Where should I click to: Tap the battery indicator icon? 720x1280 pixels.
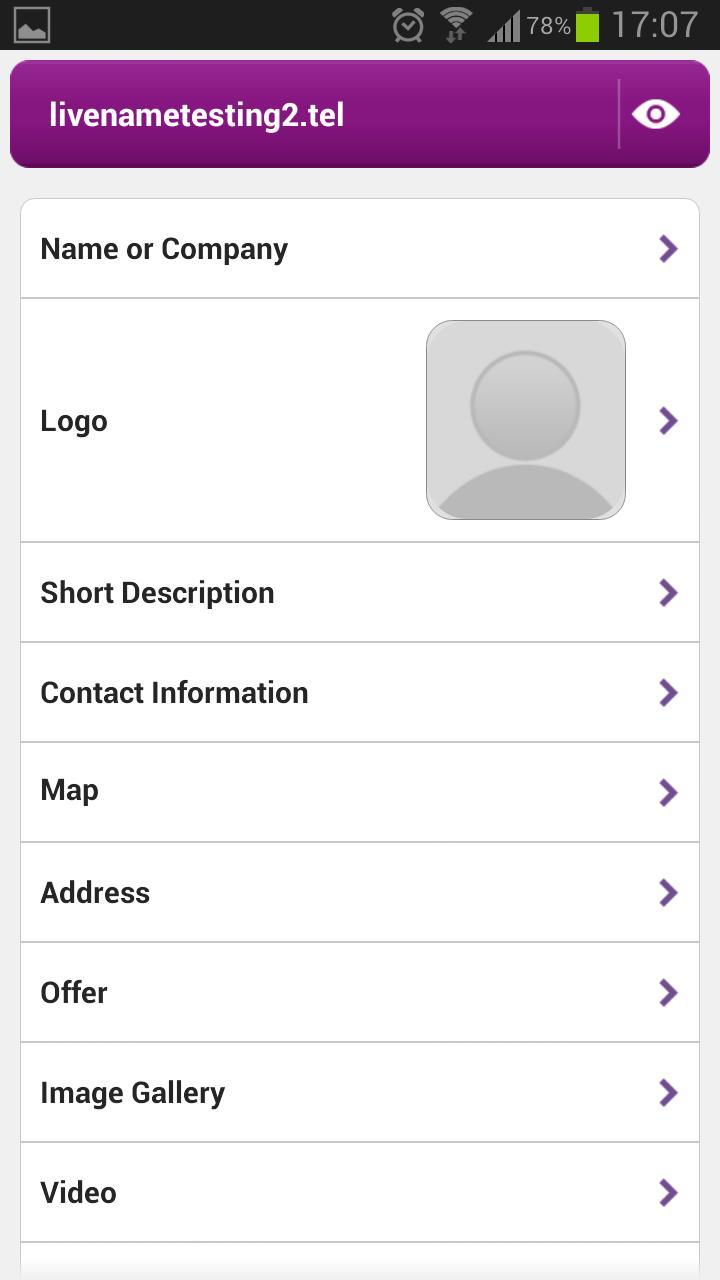tap(587, 25)
